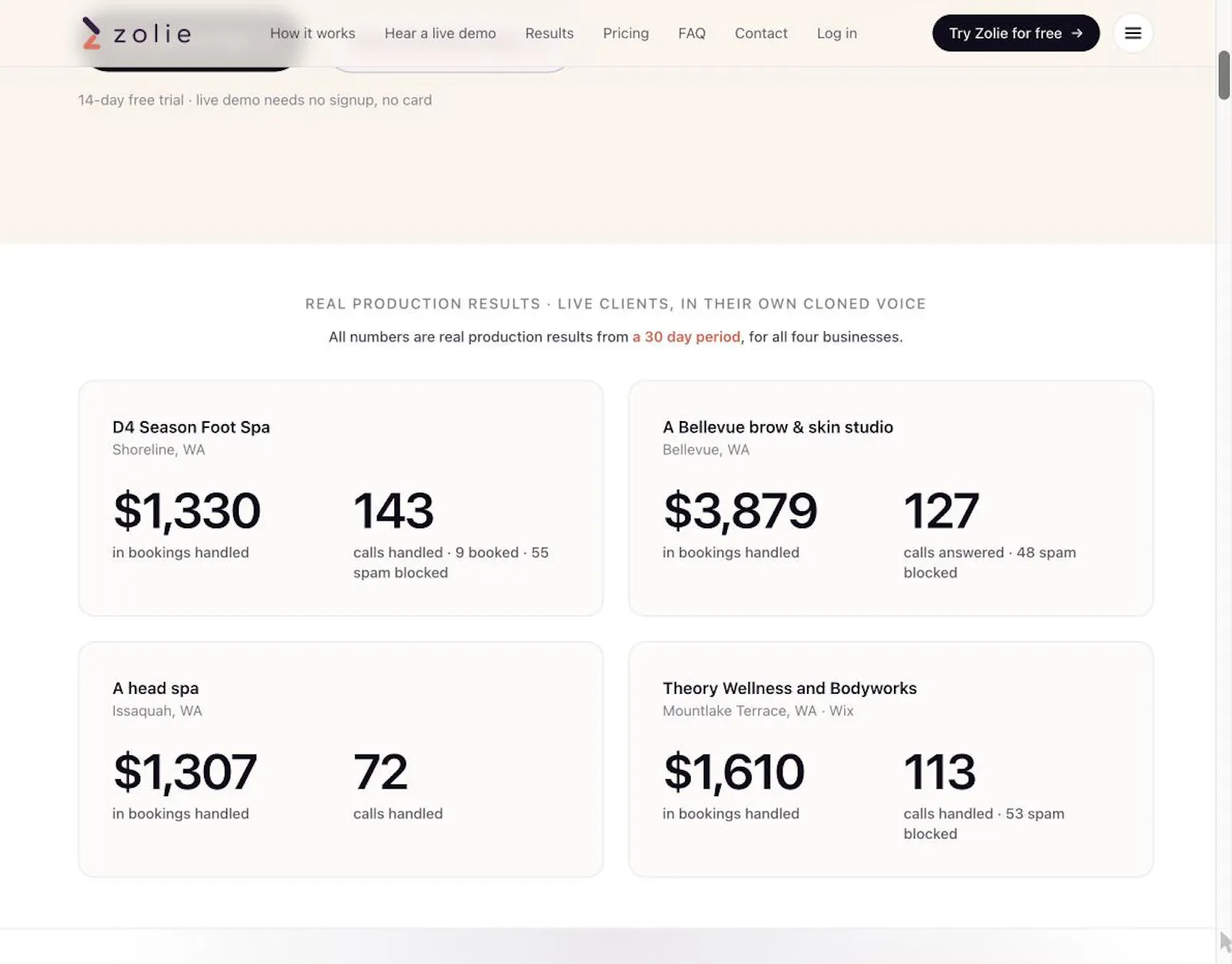Click Try Zolie for free button
The image size is (1232, 964).
[1016, 33]
